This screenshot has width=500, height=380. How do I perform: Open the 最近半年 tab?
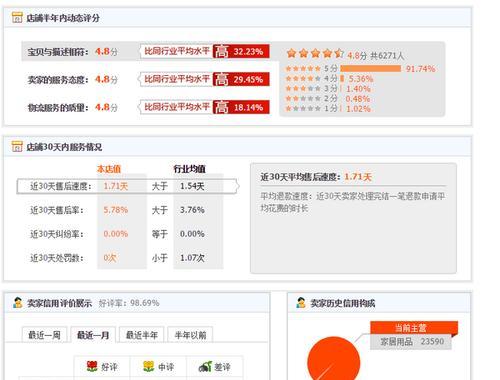(142, 335)
